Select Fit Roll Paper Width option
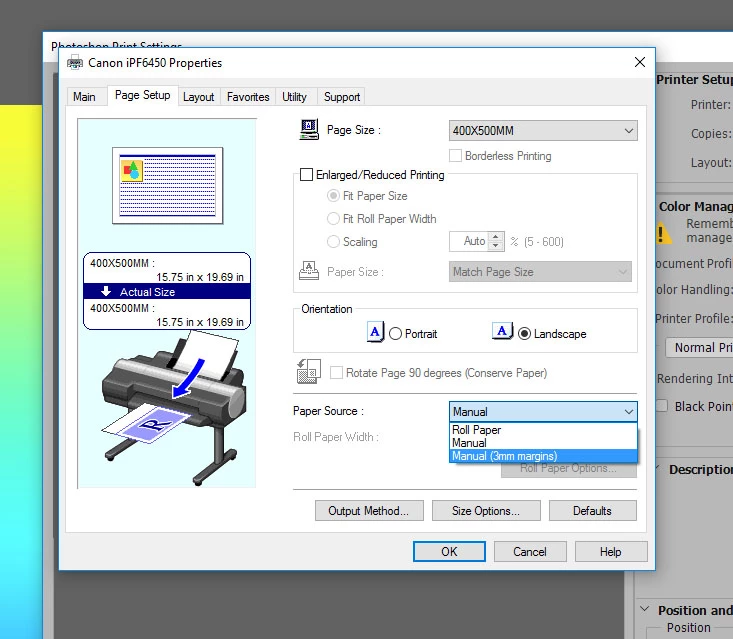This screenshot has height=639, width=733. coord(333,218)
